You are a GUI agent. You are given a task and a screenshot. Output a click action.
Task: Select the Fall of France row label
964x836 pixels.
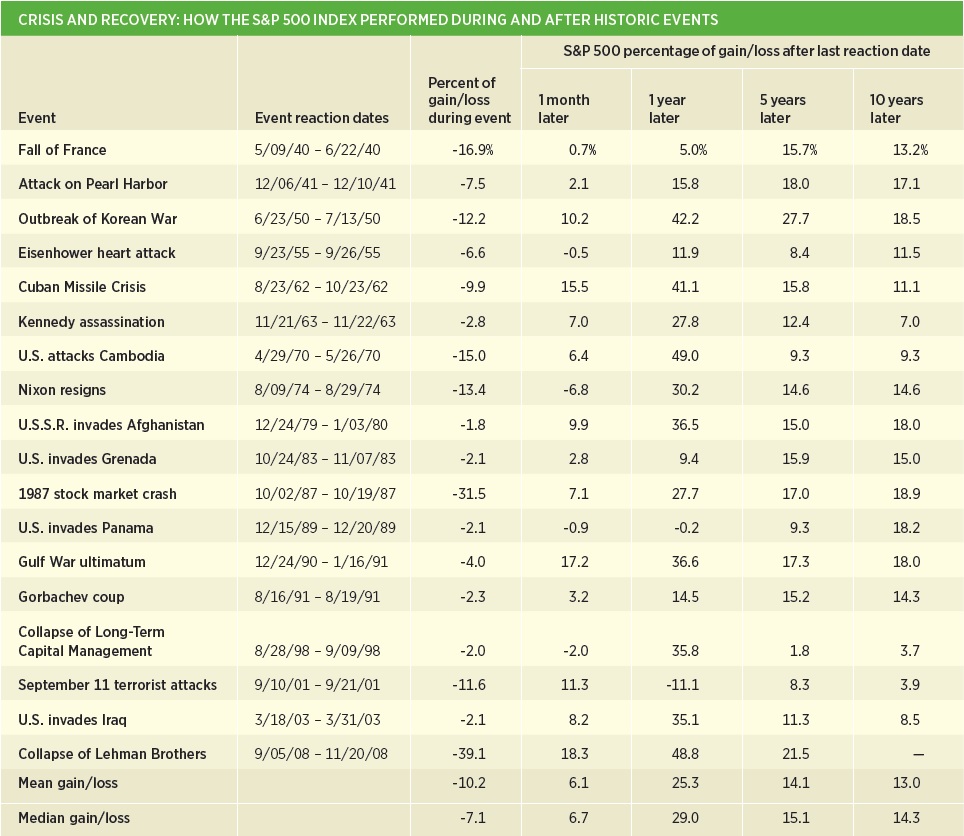(x=62, y=150)
